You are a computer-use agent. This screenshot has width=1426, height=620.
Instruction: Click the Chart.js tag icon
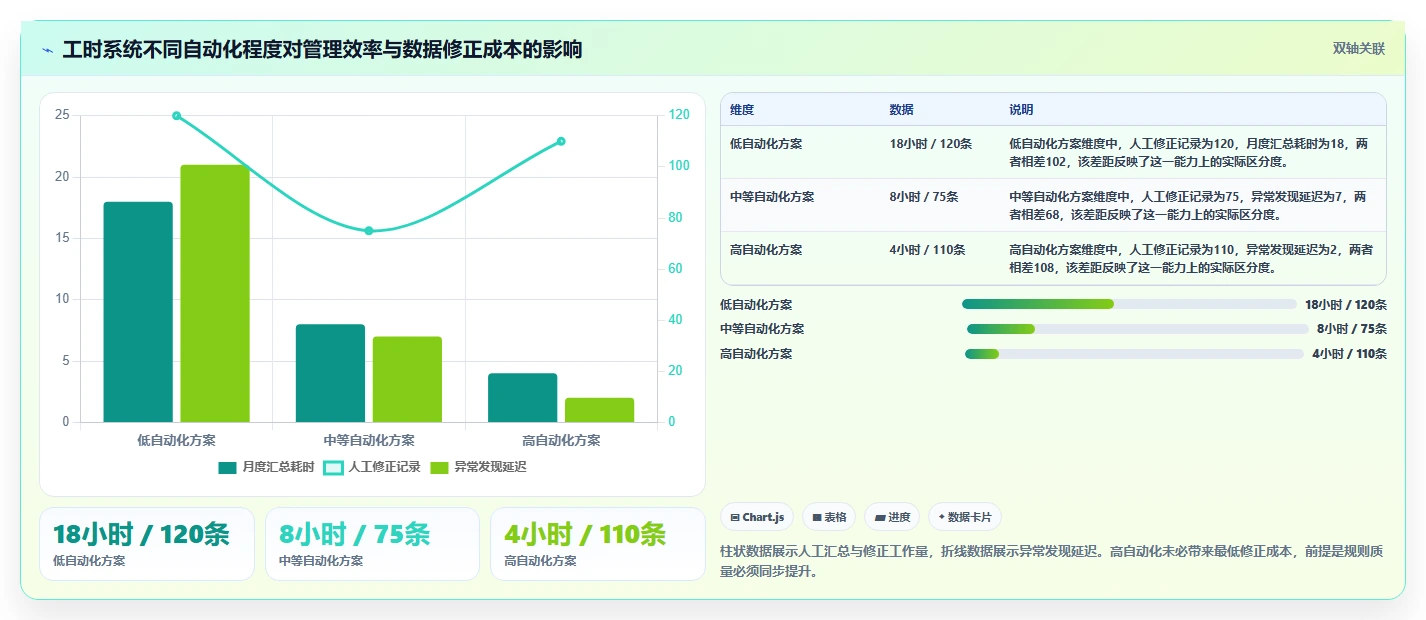(x=735, y=517)
